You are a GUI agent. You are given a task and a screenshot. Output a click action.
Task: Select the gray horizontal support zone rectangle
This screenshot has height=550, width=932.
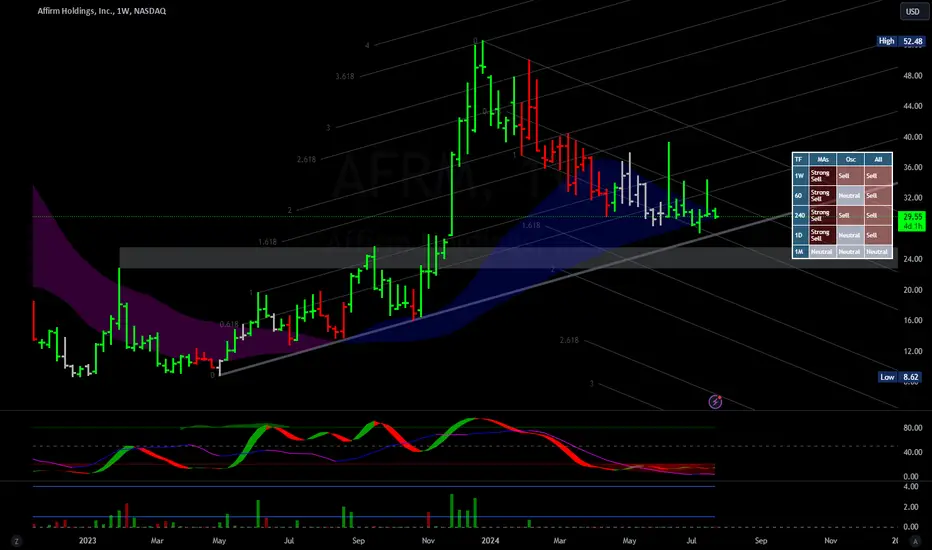(508, 257)
